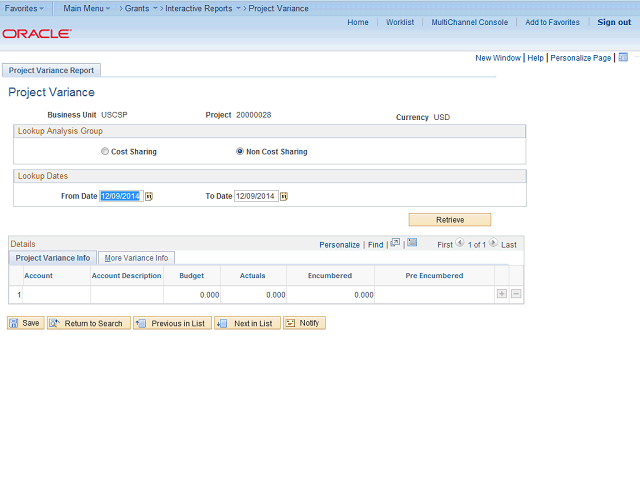Click the To Date input field
This screenshot has width=640, height=480.
pos(256,196)
